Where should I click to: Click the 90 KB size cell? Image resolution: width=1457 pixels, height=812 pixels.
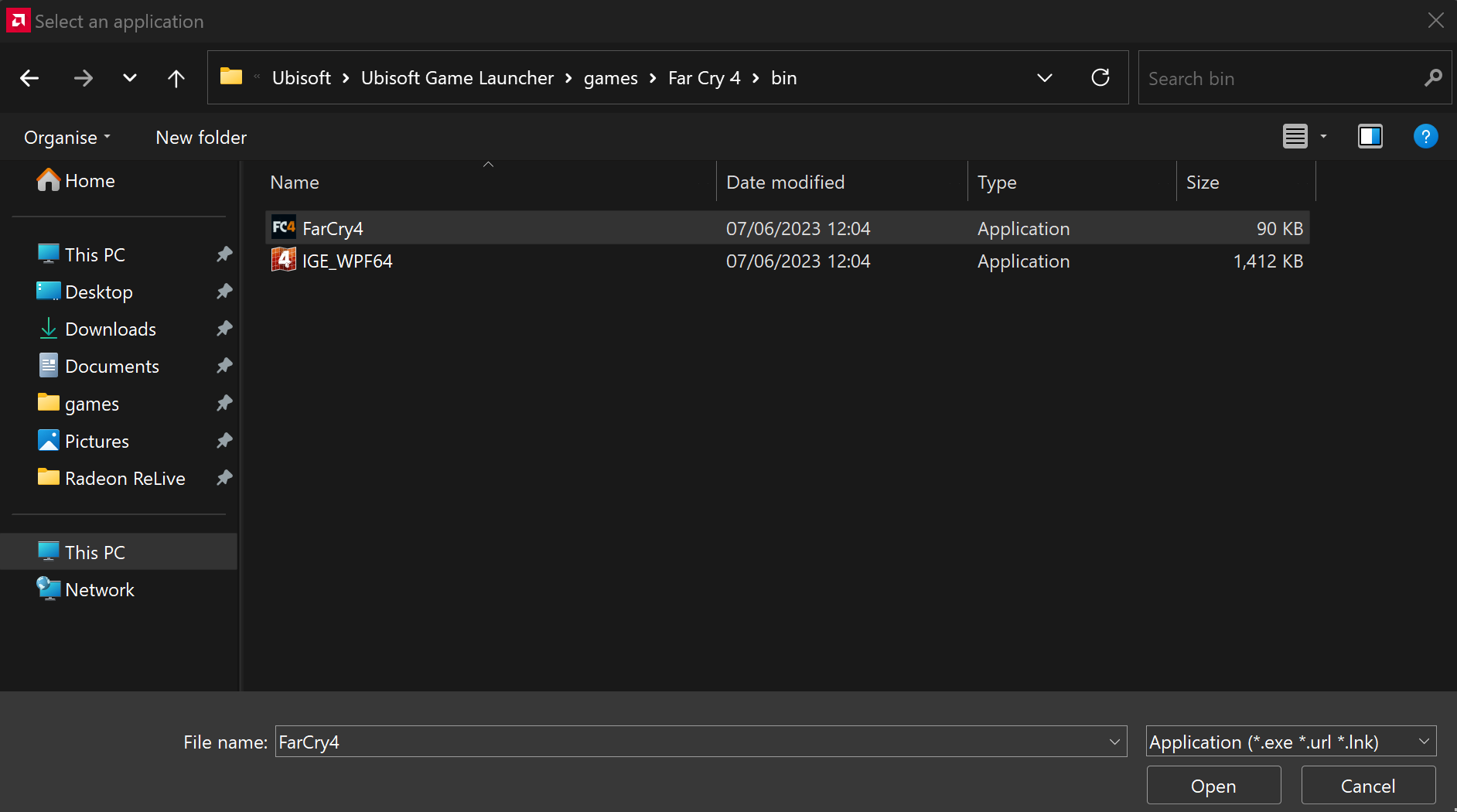(x=1280, y=229)
